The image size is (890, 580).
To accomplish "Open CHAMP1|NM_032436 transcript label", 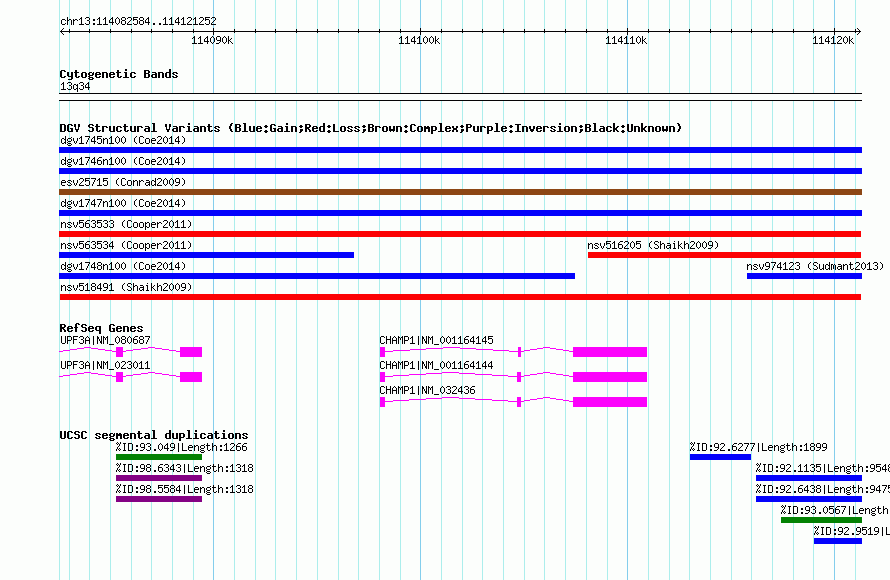I will tap(427, 390).
